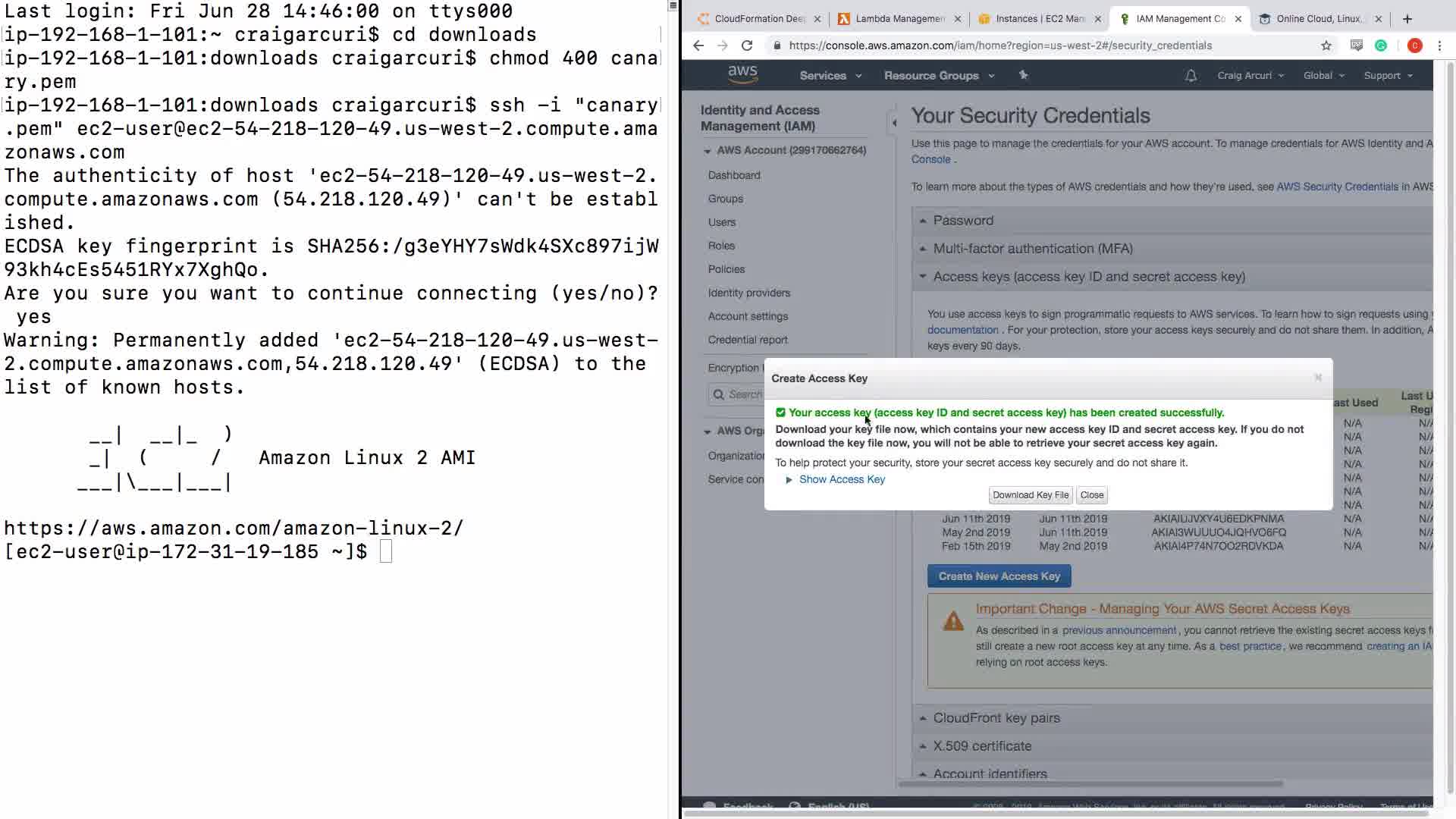
Task: Switch to Lambda Management tab
Action: click(899, 19)
